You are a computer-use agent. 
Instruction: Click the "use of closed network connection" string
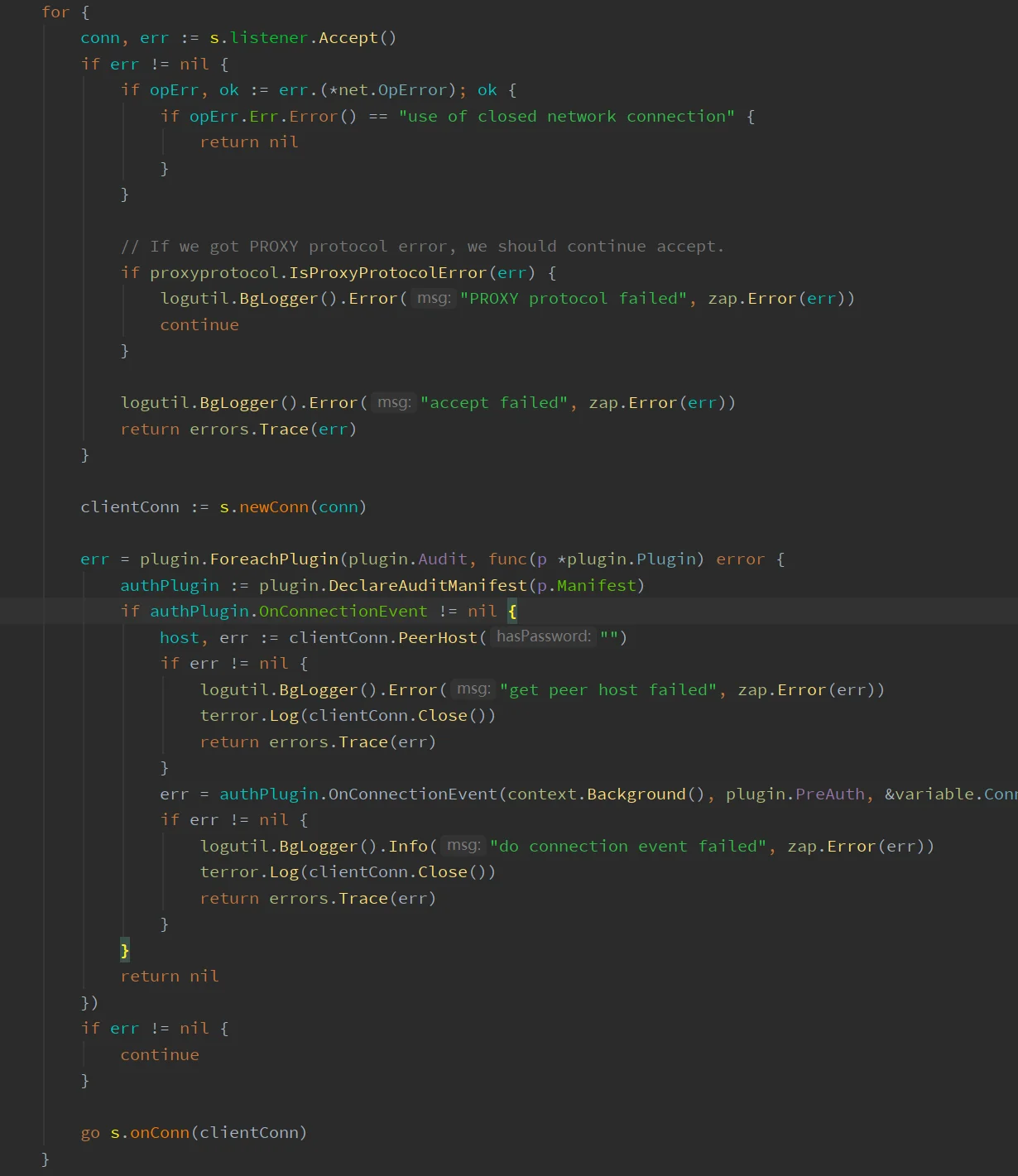coord(566,117)
